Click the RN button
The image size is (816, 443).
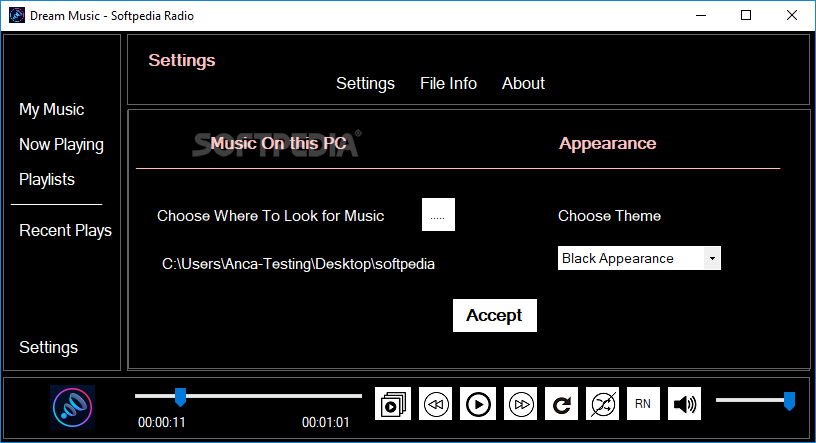pyautogui.click(x=643, y=403)
